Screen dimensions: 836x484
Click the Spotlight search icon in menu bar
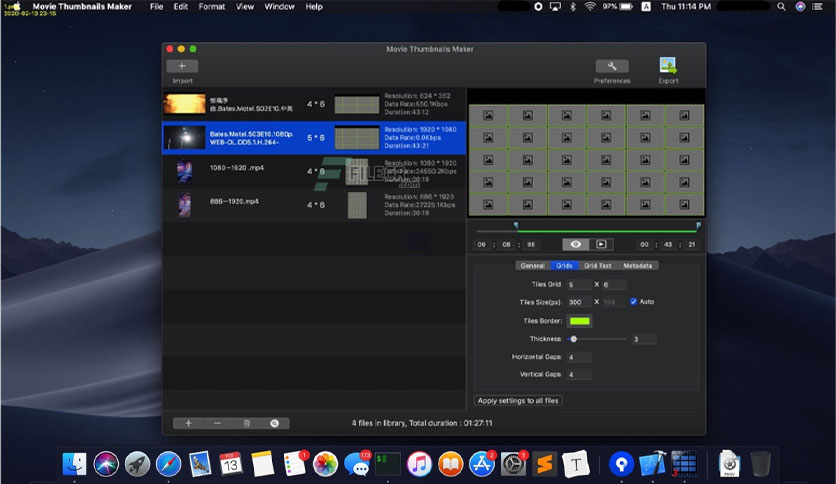point(781,6)
